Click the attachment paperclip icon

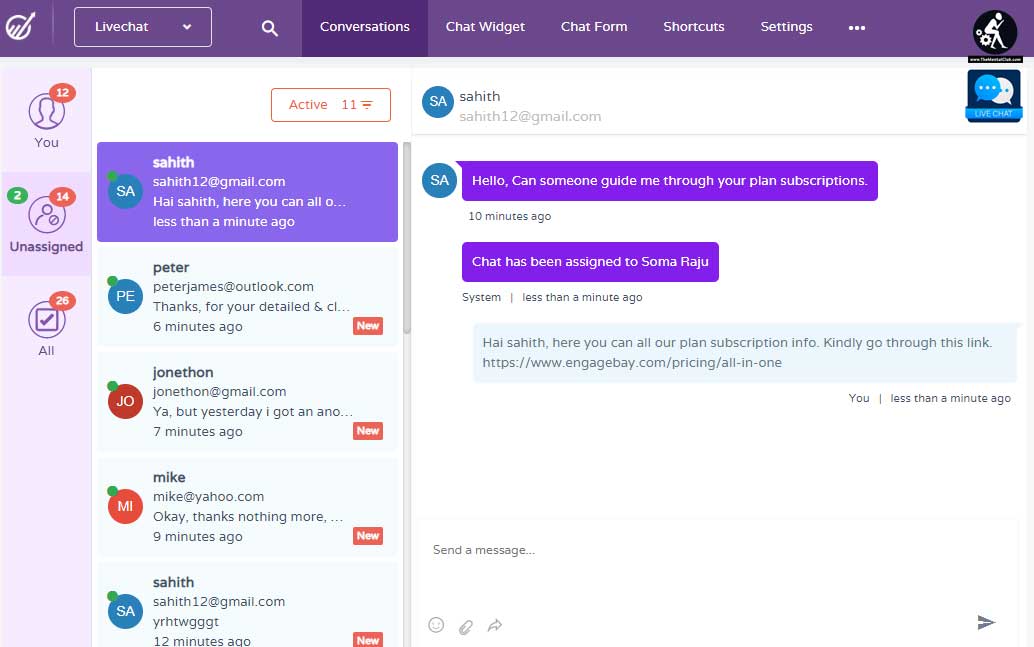tap(466, 626)
